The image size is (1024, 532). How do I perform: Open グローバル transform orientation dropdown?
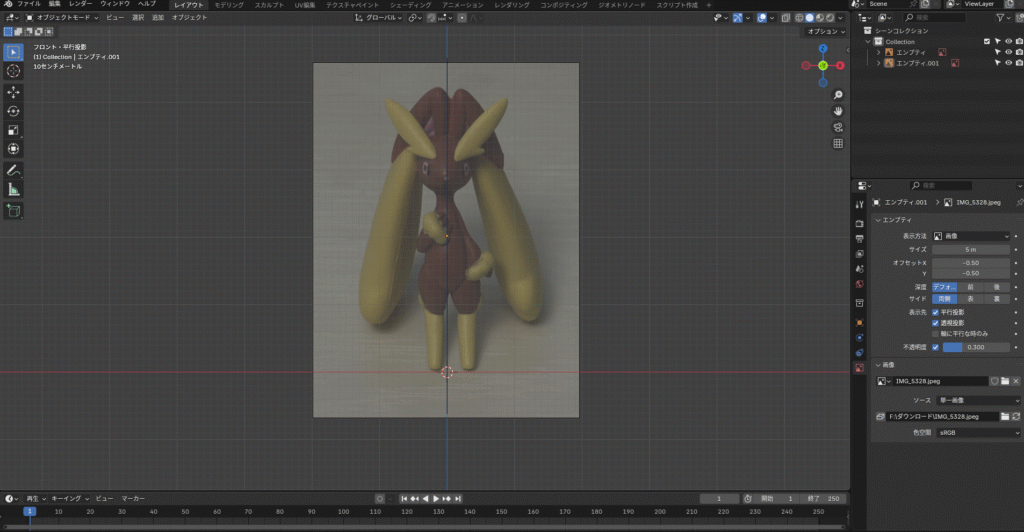click(x=379, y=18)
